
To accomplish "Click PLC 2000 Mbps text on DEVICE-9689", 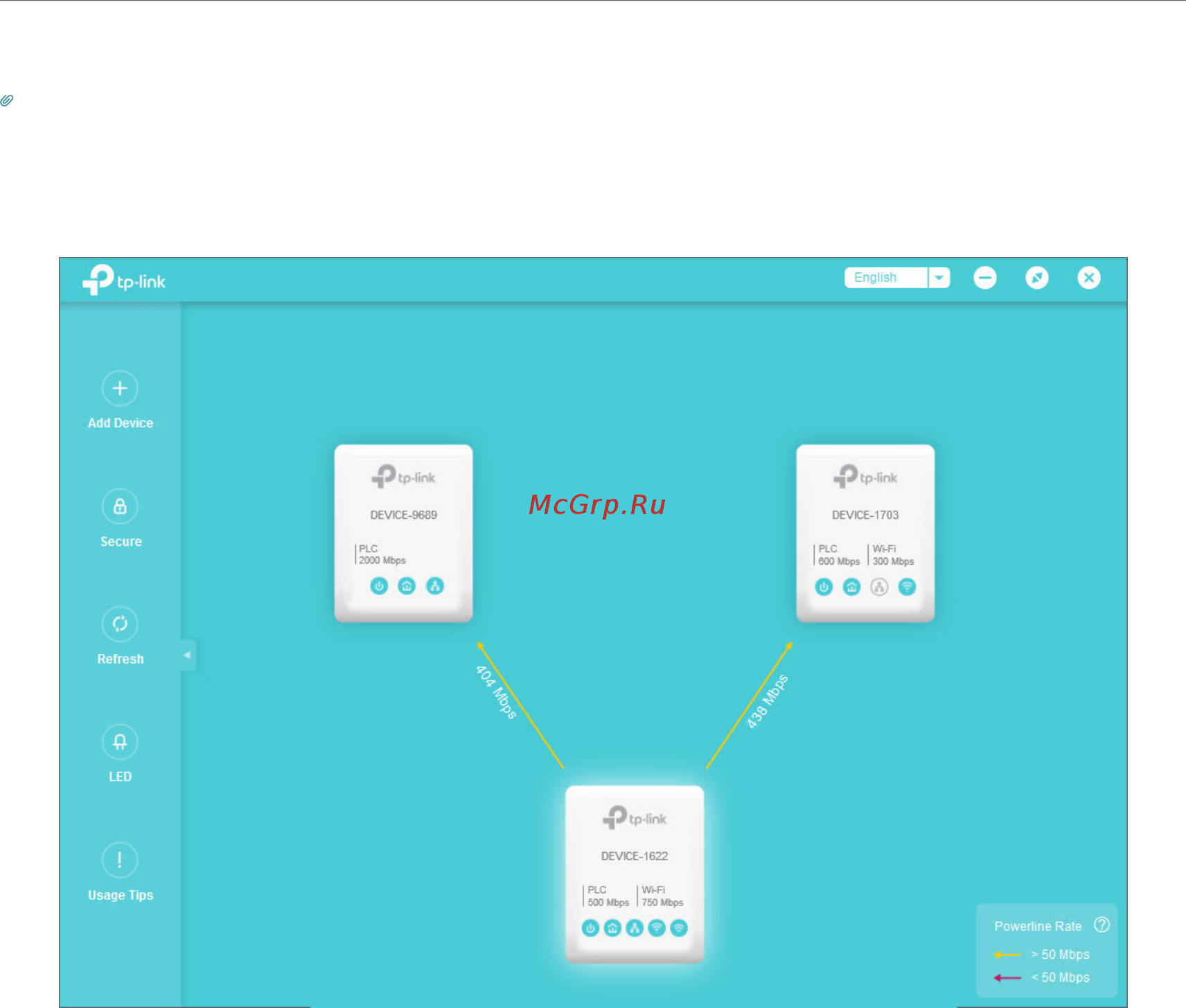I will point(382,554).
